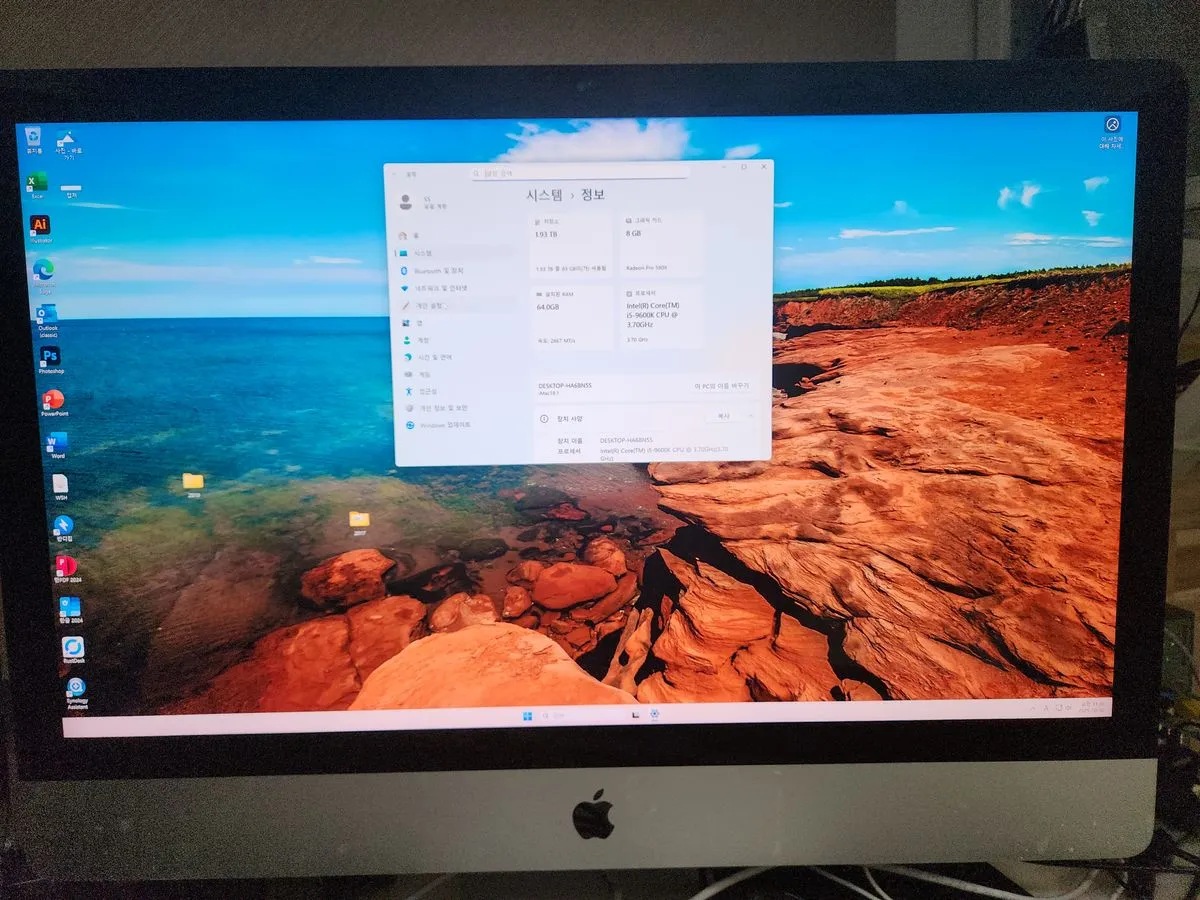Click the Excel desktop shortcut
This screenshot has height=900, width=1200.
point(36,182)
